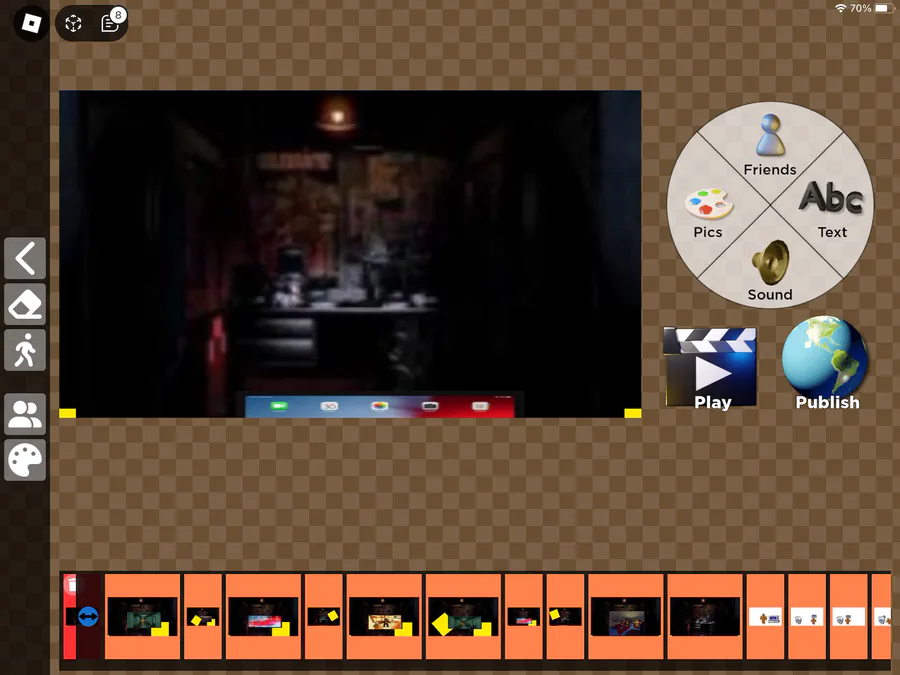Tap the Wi-Fi status icon

click(x=841, y=8)
